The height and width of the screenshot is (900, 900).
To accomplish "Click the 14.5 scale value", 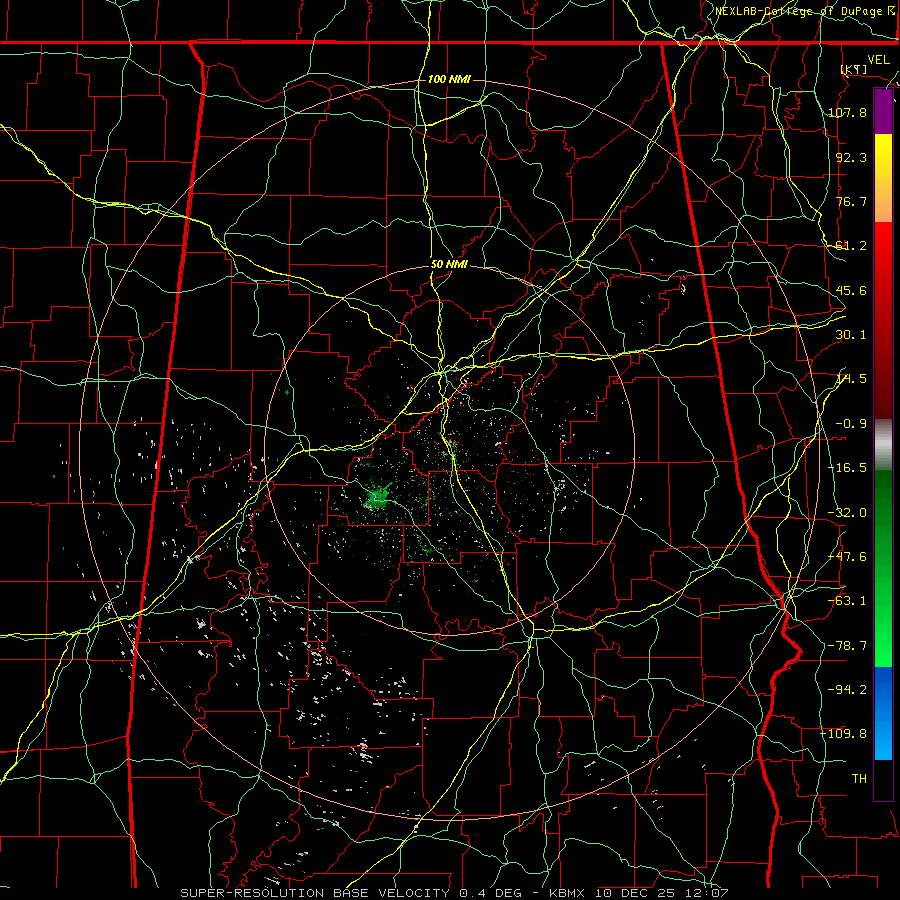I will tap(851, 379).
